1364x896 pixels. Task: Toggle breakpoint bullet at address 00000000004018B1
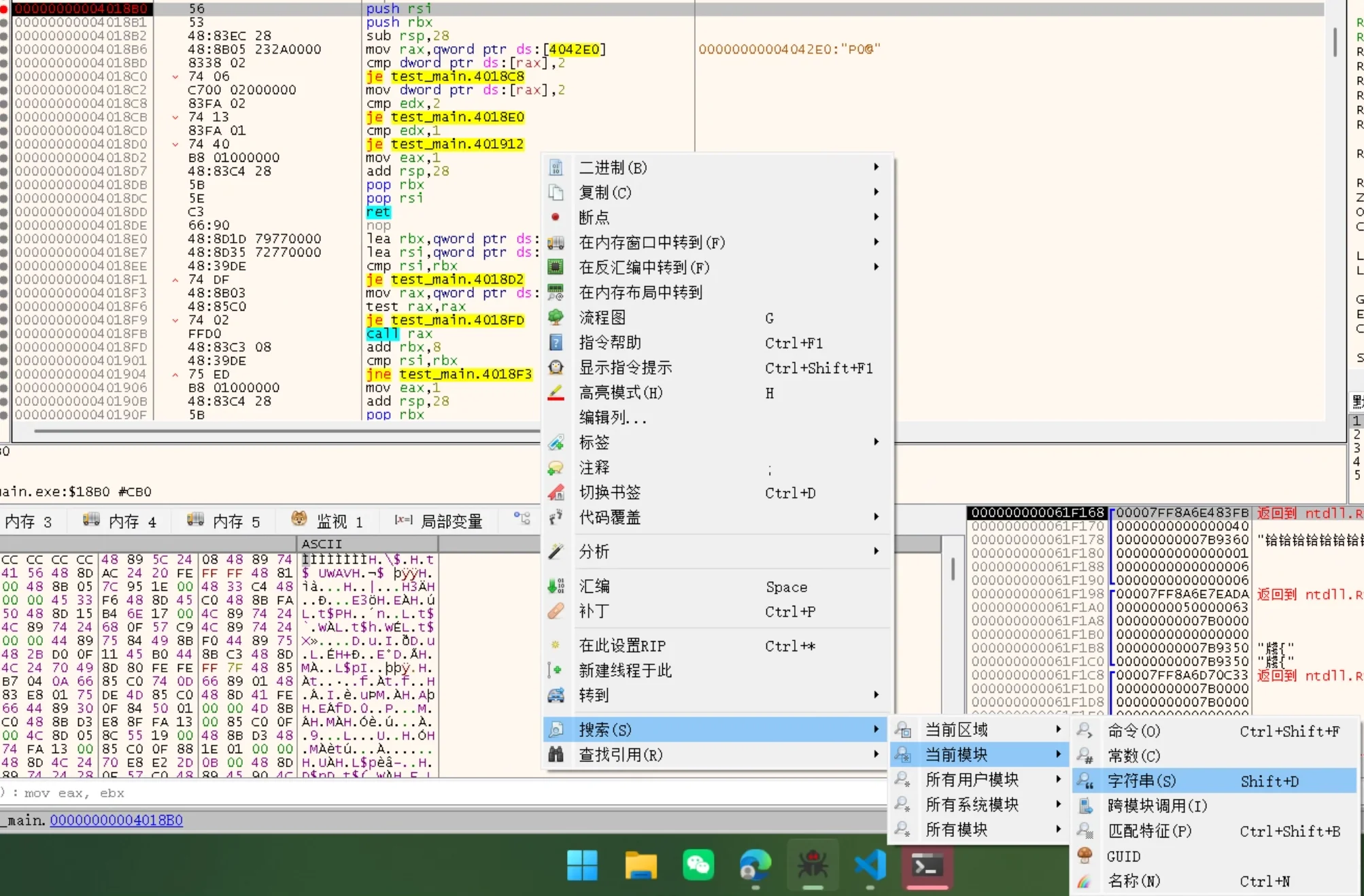pyautogui.click(x=4, y=22)
